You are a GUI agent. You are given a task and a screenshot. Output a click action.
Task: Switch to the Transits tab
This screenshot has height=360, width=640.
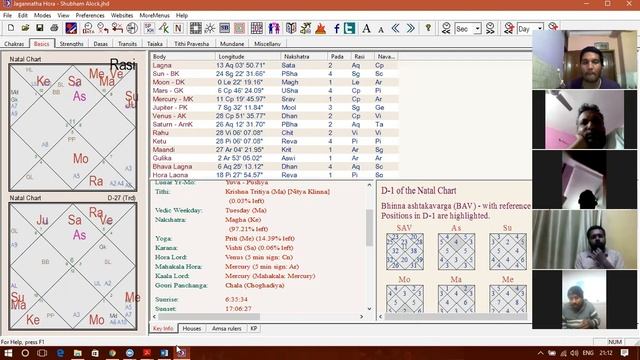tap(127, 44)
